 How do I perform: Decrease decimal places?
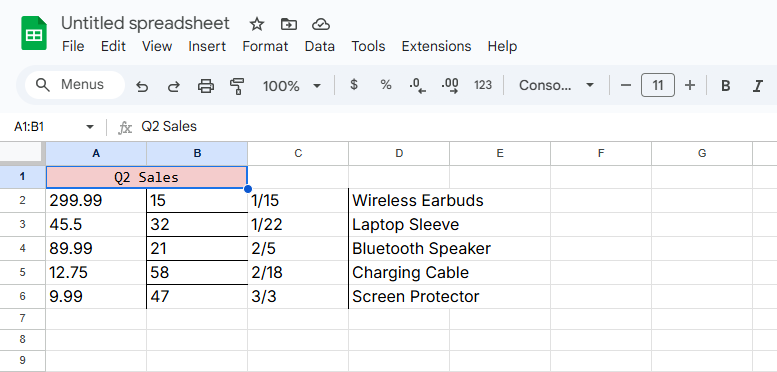pyautogui.click(x=417, y=86)
